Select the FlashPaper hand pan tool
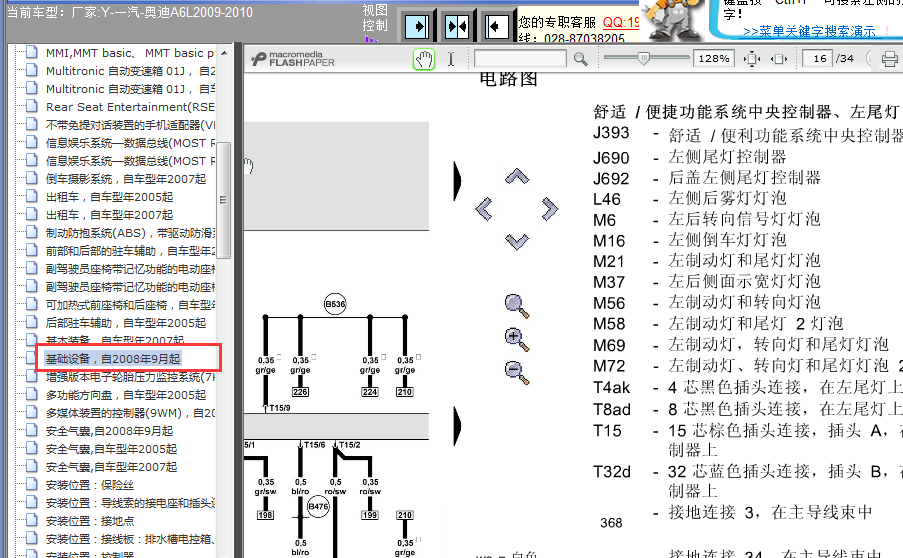 [424, 59]
